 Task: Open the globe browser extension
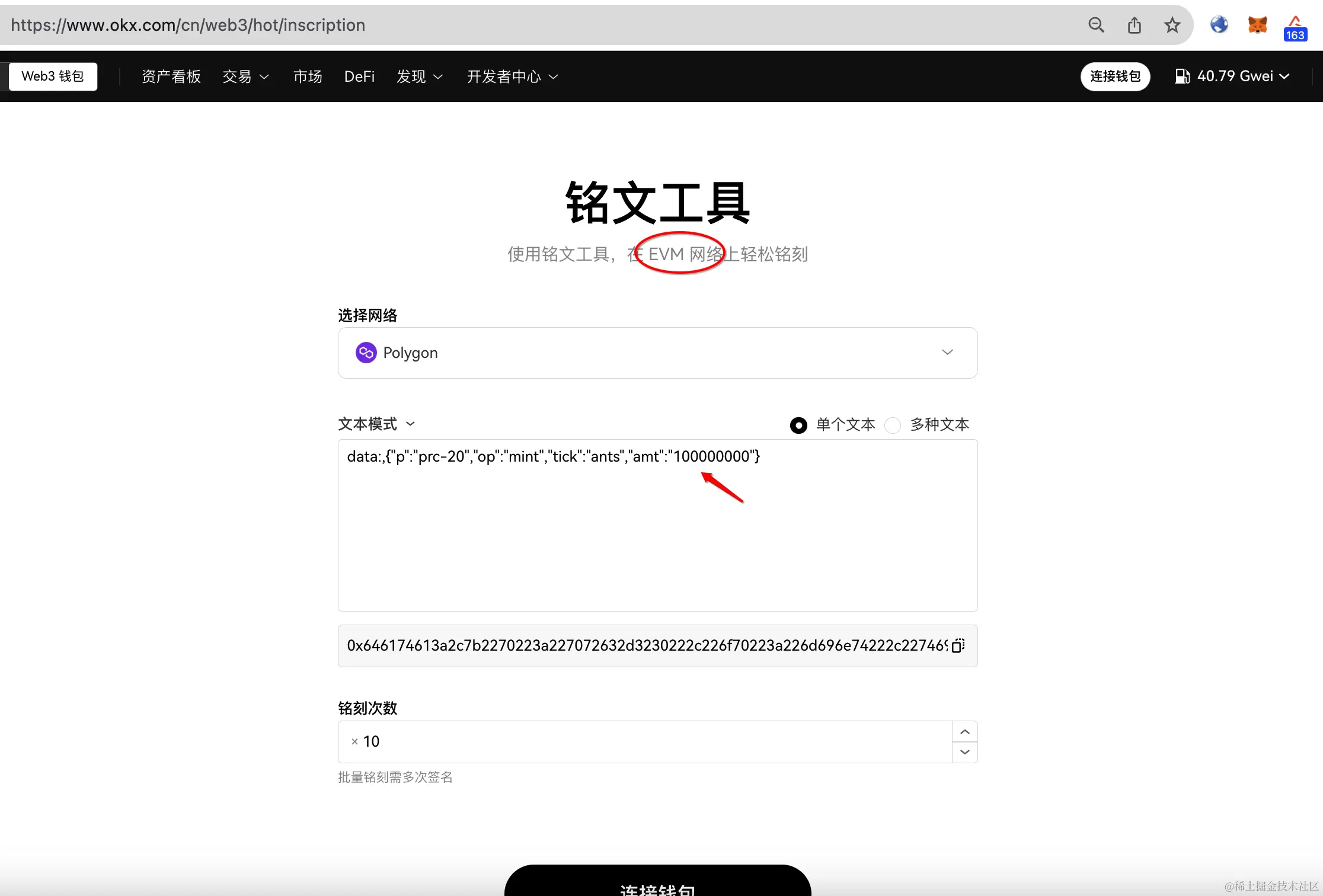1219,25
